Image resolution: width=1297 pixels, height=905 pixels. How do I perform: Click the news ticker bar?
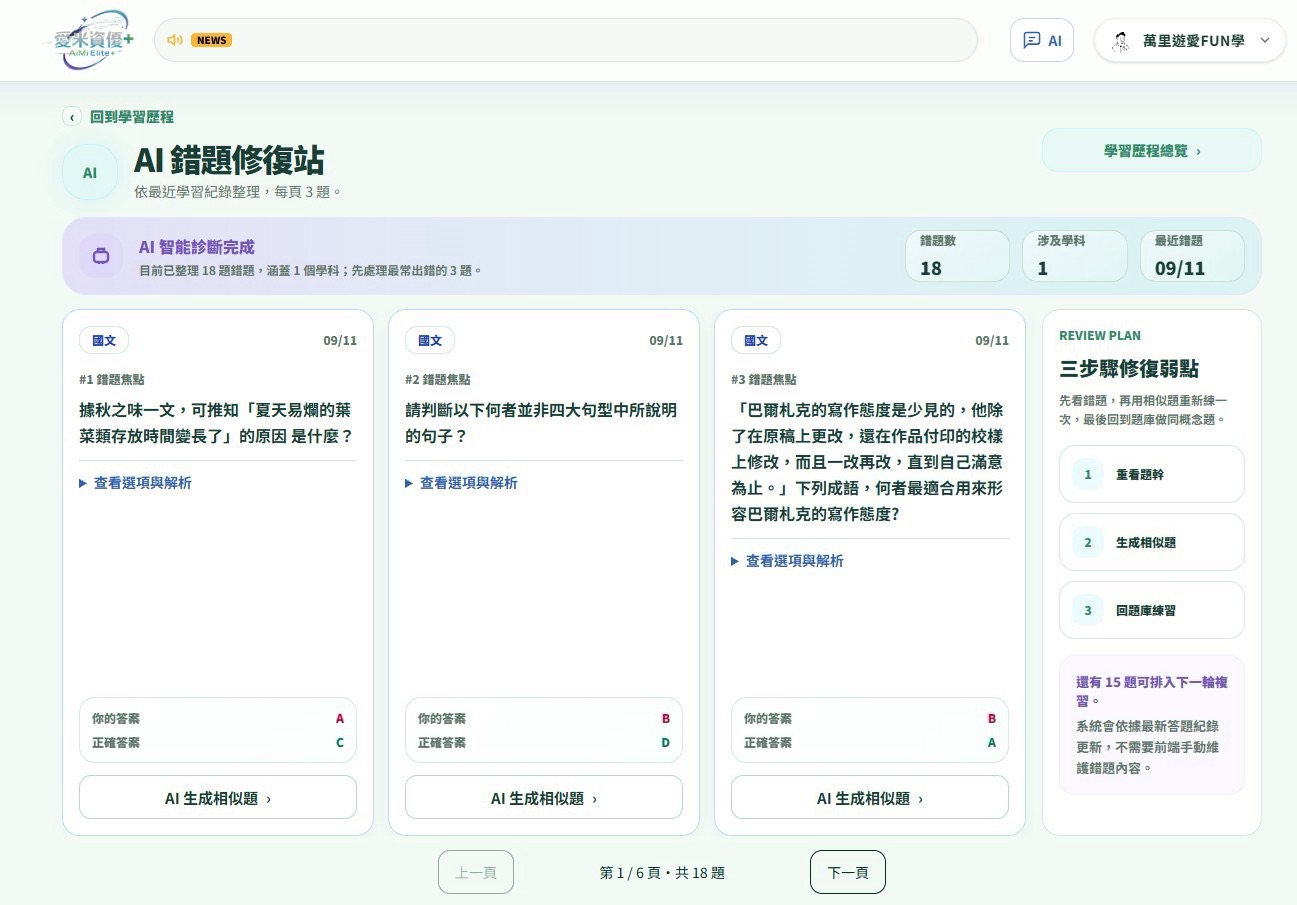tap(566, 40)
